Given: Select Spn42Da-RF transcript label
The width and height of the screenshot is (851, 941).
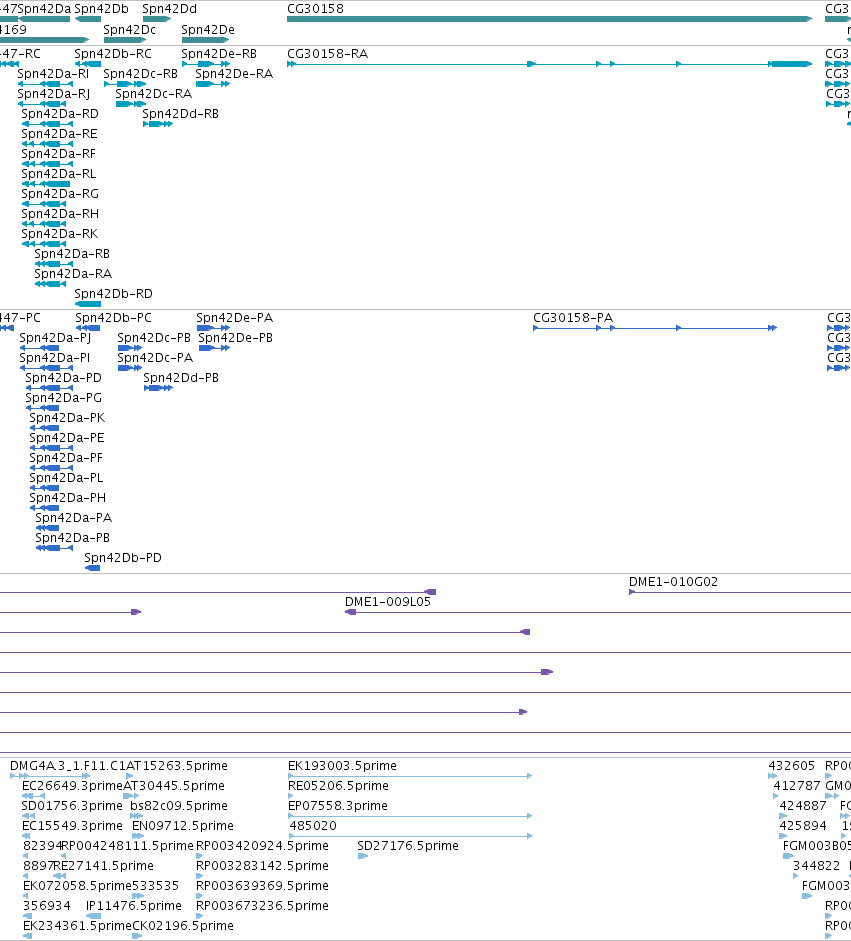Looking at the screenshot, I should pos(59,154).
